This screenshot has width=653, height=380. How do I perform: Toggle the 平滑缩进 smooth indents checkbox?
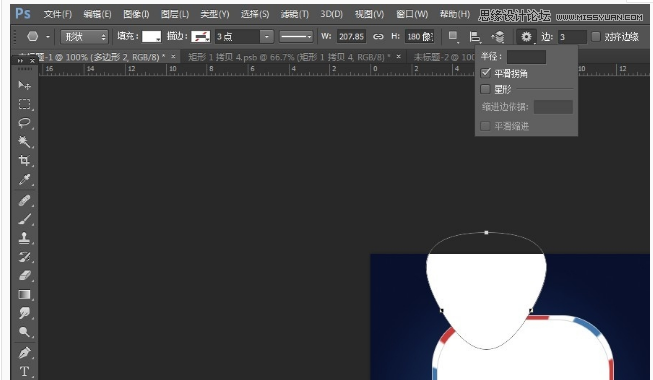485,126
